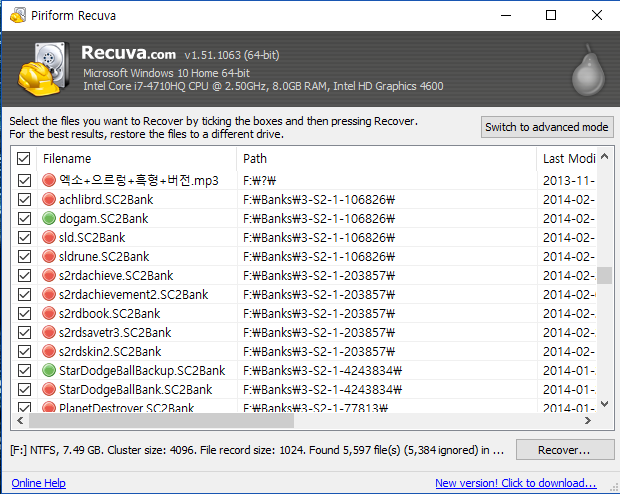Uncheck the sld.SC2Bank row checkbox
This screenshot has width=620, height=494.
click(x=25, y=237)
